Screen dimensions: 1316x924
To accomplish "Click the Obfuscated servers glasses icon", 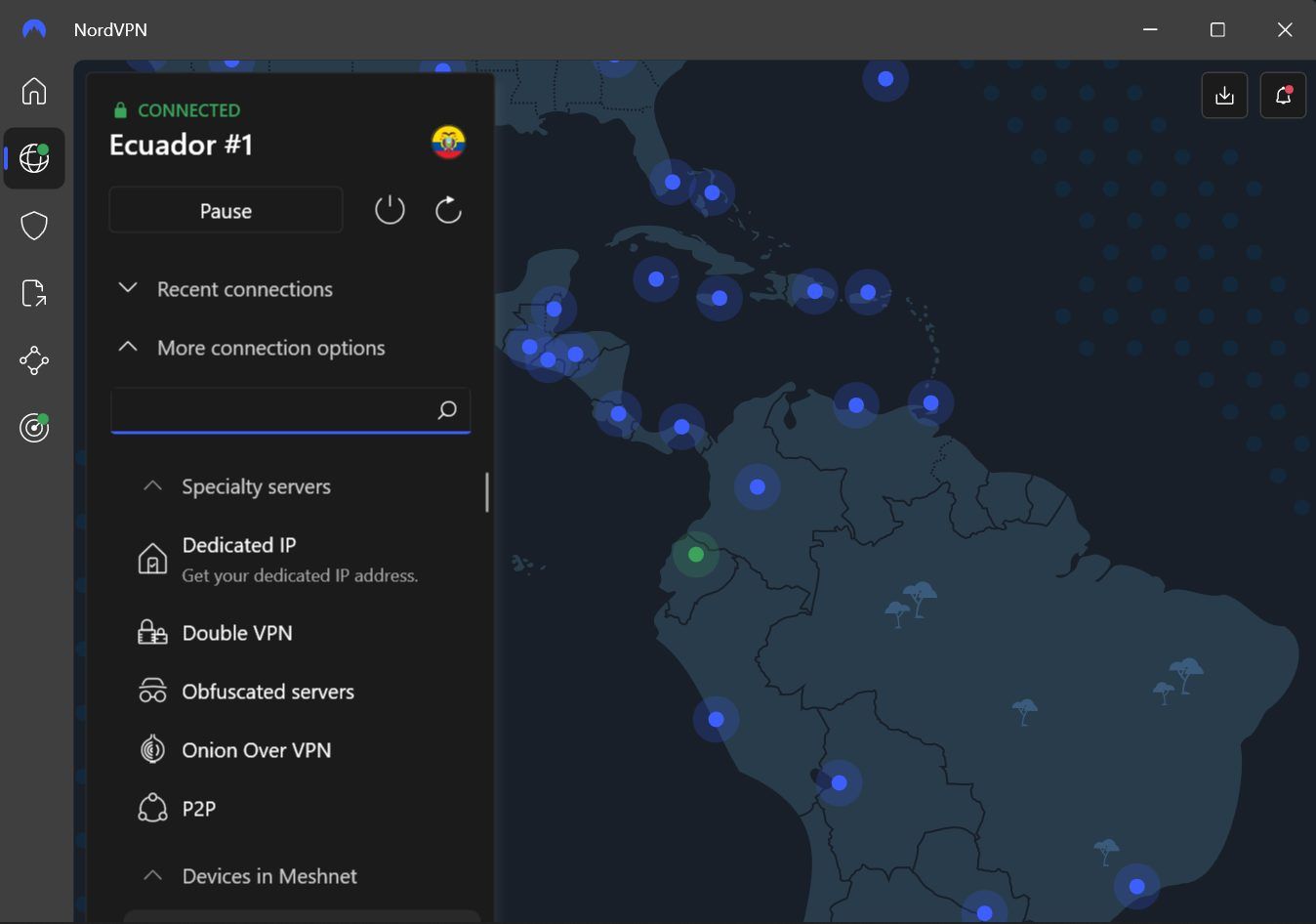I will pos(152,692).
